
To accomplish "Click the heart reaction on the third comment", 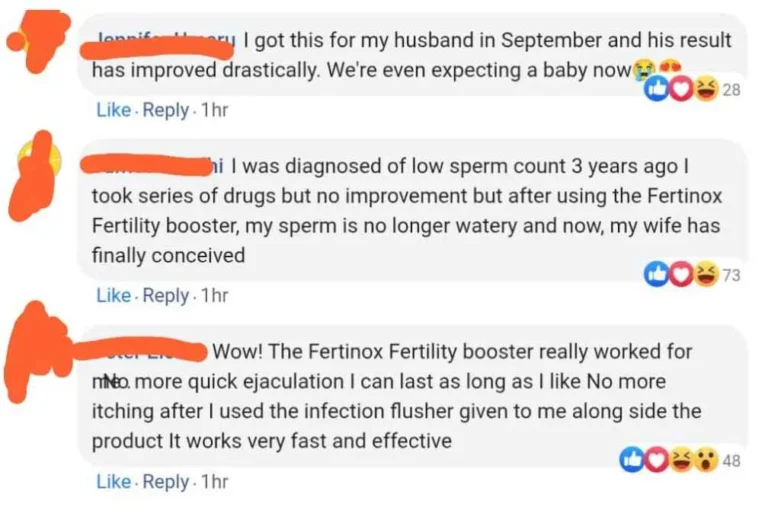I will [656, 461].
